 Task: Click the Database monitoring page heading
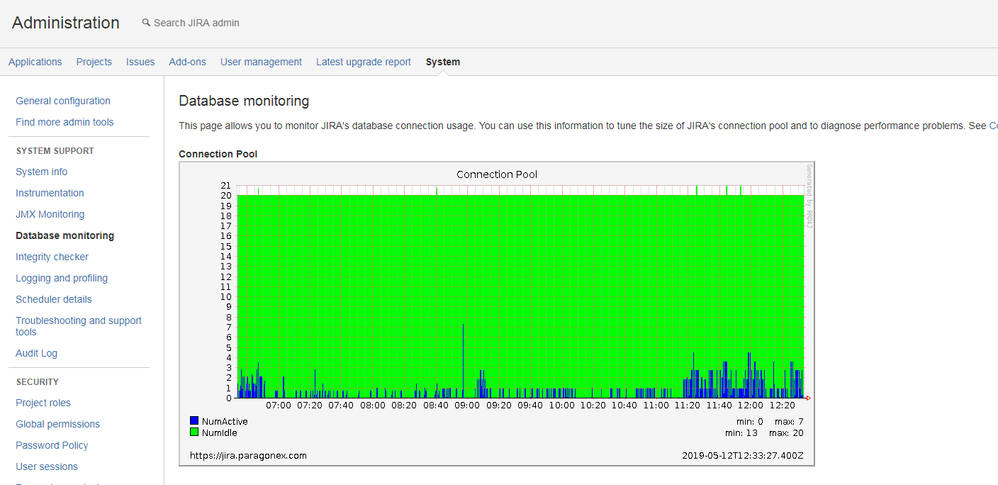click(244, 101)
